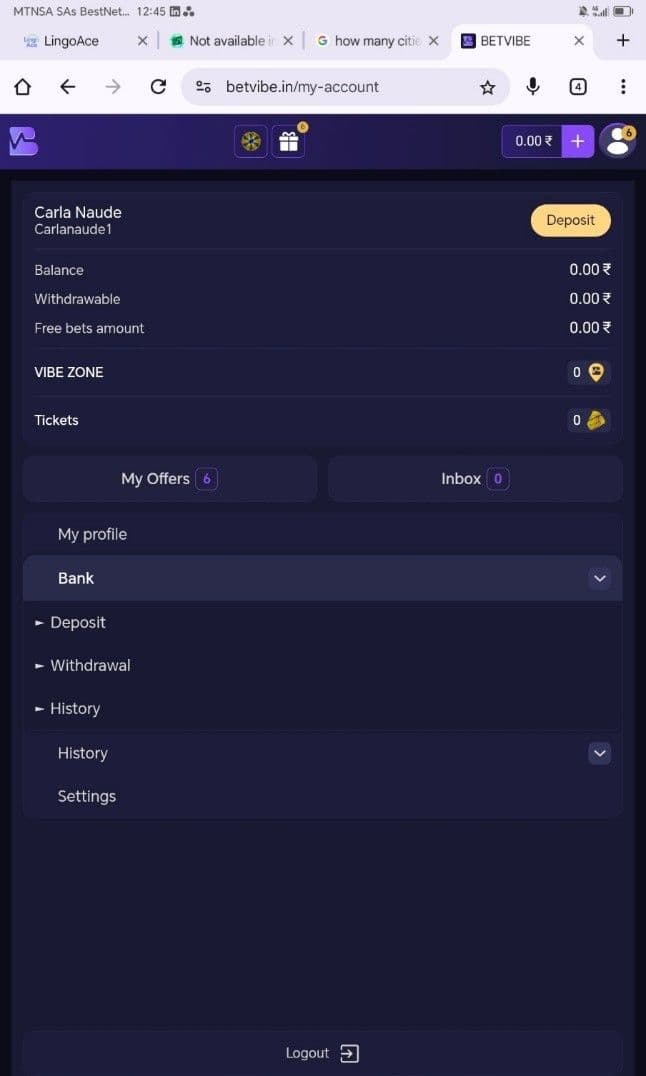Tap the microphone icon in the address bar

533,87
